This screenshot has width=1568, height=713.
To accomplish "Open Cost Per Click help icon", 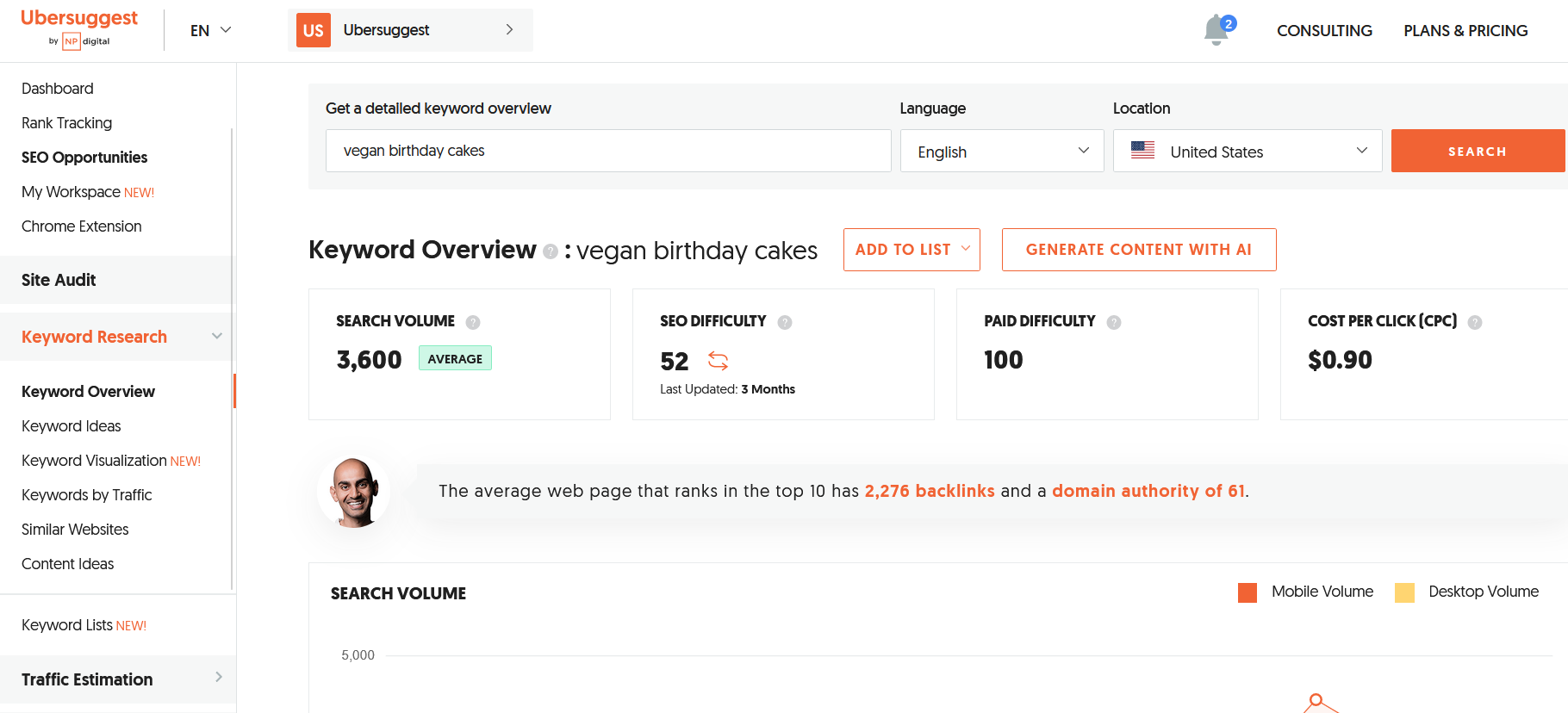I will tap(1475, 322).
